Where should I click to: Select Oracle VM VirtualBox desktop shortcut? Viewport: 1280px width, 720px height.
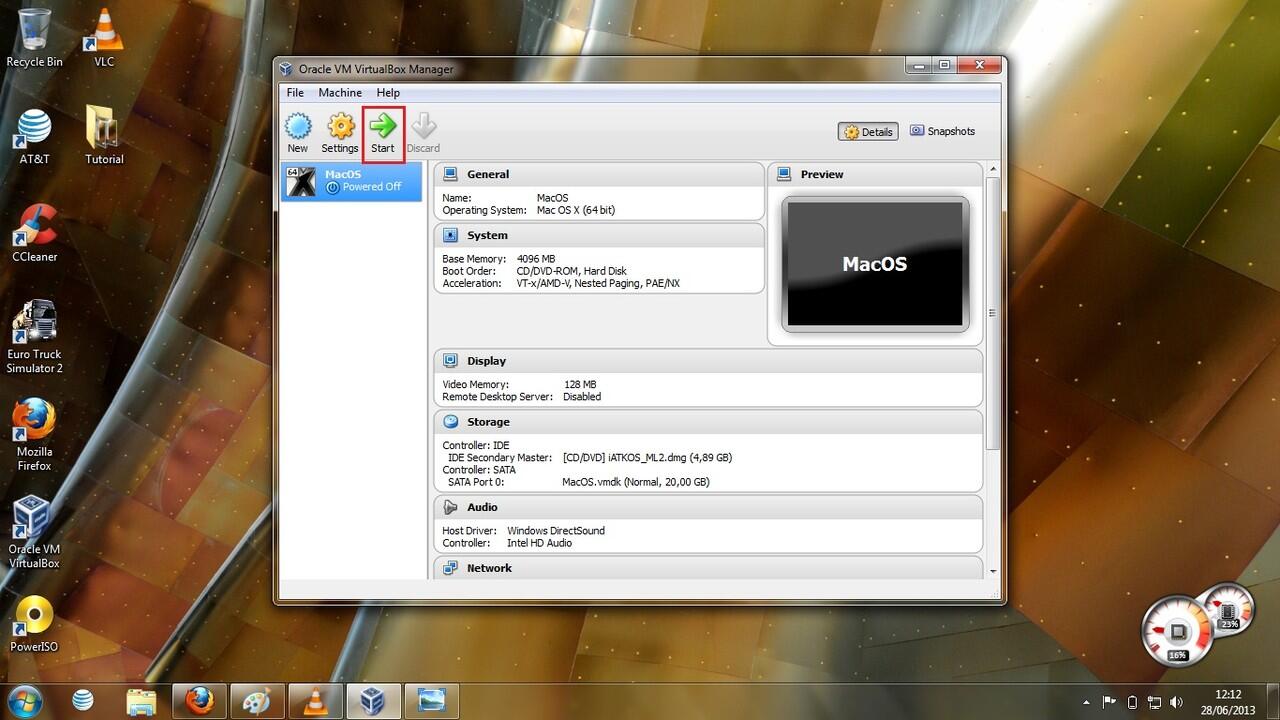click(x=34, y=533)
